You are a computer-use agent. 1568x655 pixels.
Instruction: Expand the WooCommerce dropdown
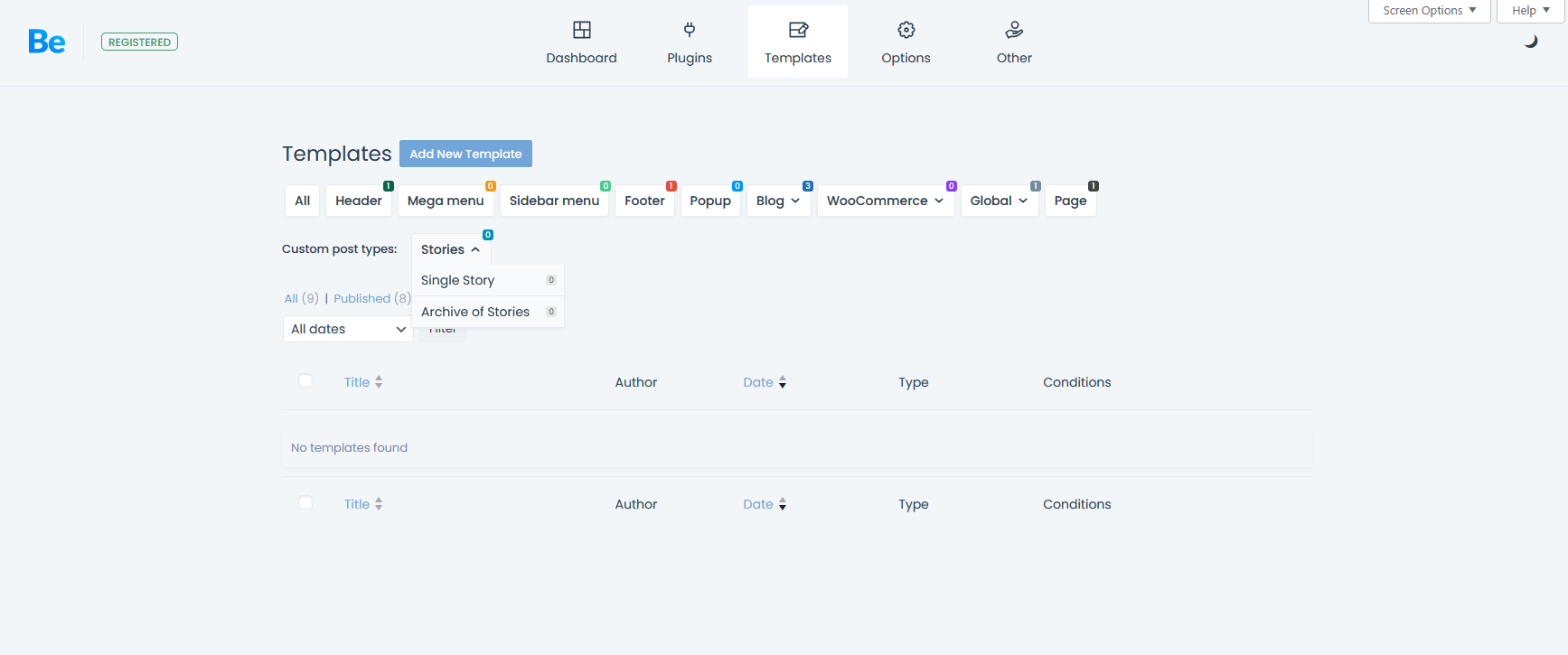pyautogui.click(x=886, y=201)
